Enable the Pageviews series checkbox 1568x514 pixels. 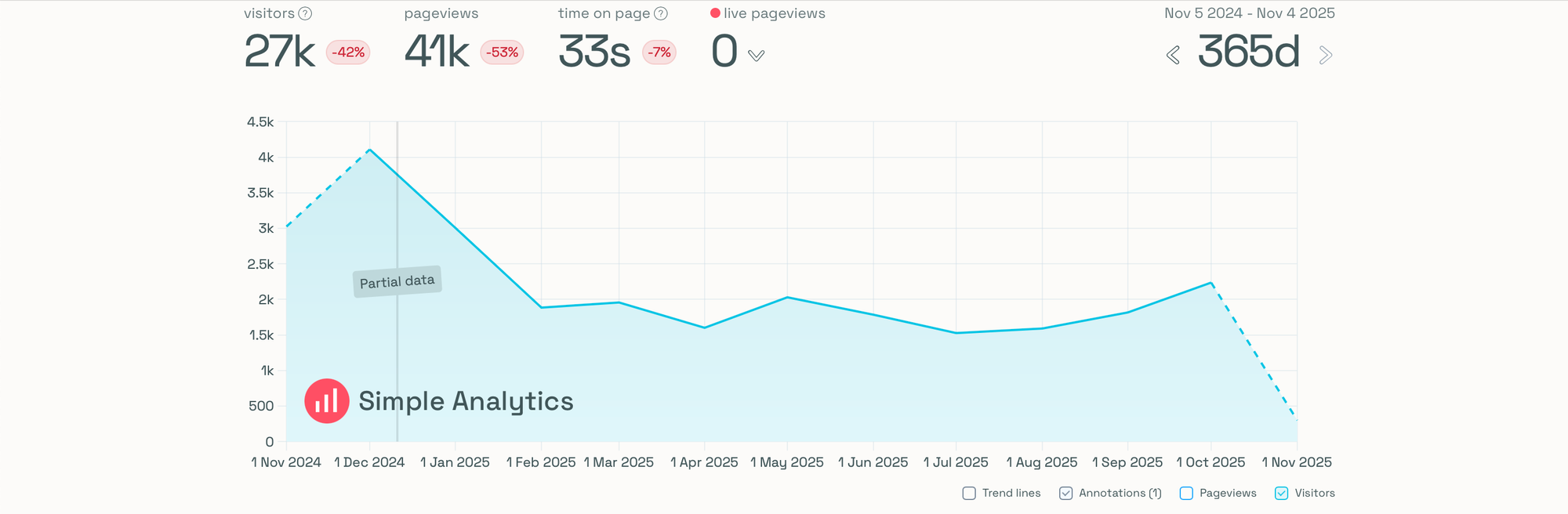pos(1186,494)
